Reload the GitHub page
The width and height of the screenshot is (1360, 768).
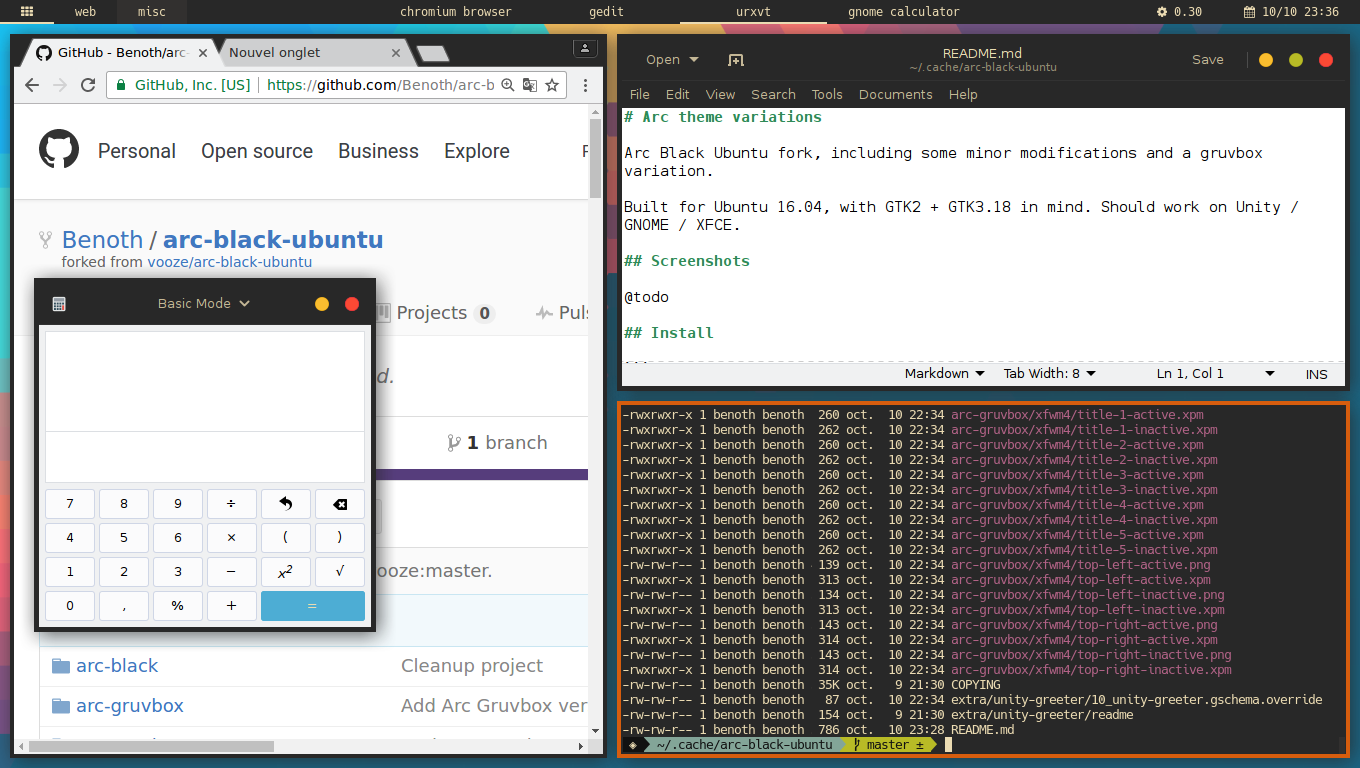pos(88,85)
